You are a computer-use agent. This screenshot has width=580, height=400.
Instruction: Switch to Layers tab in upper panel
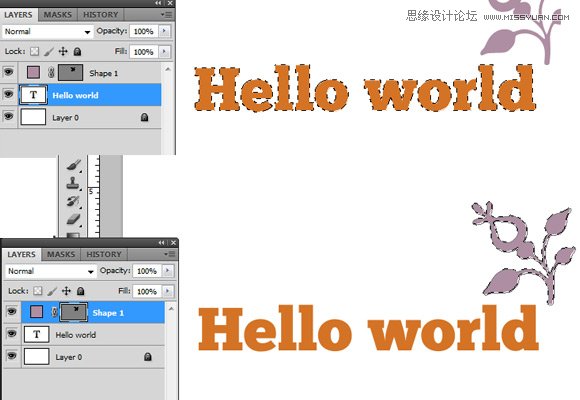click(x=18, y=15)
